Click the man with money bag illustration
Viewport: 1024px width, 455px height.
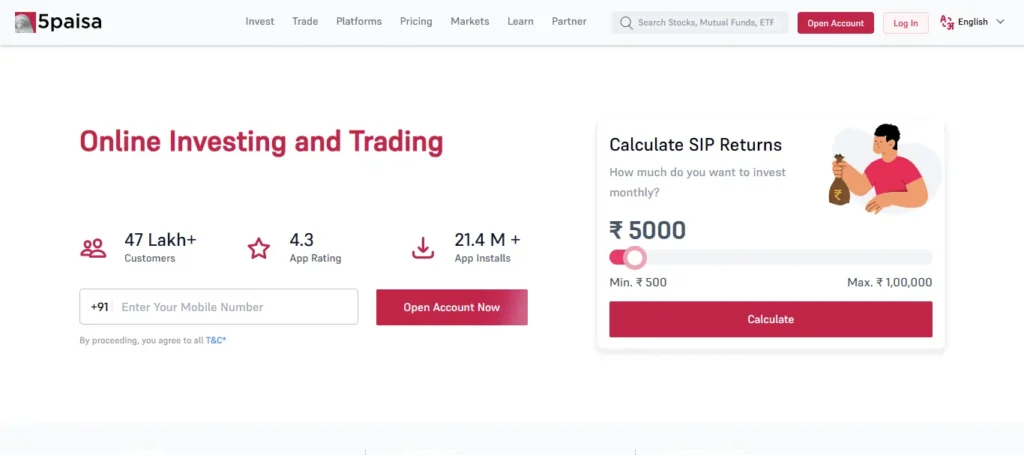pos(885,169)
